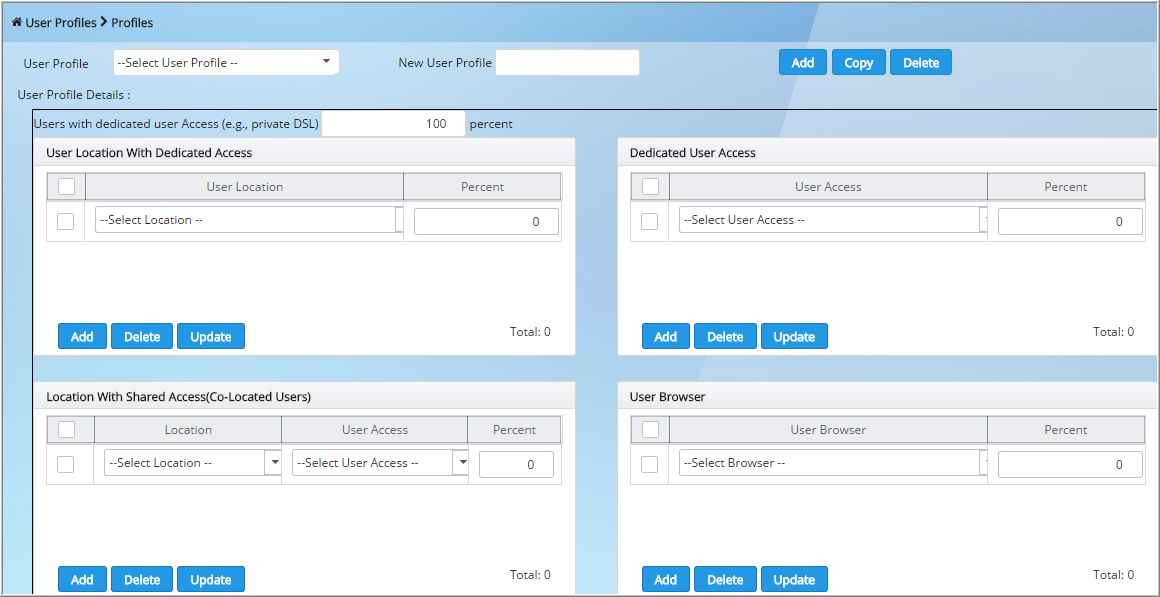Open the Shared Access Select Location dropdown arrow

point(274,462)
